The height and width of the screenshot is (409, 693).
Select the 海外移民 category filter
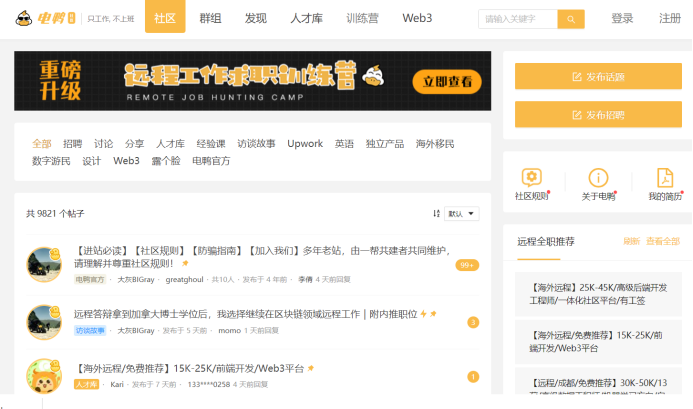435,144
